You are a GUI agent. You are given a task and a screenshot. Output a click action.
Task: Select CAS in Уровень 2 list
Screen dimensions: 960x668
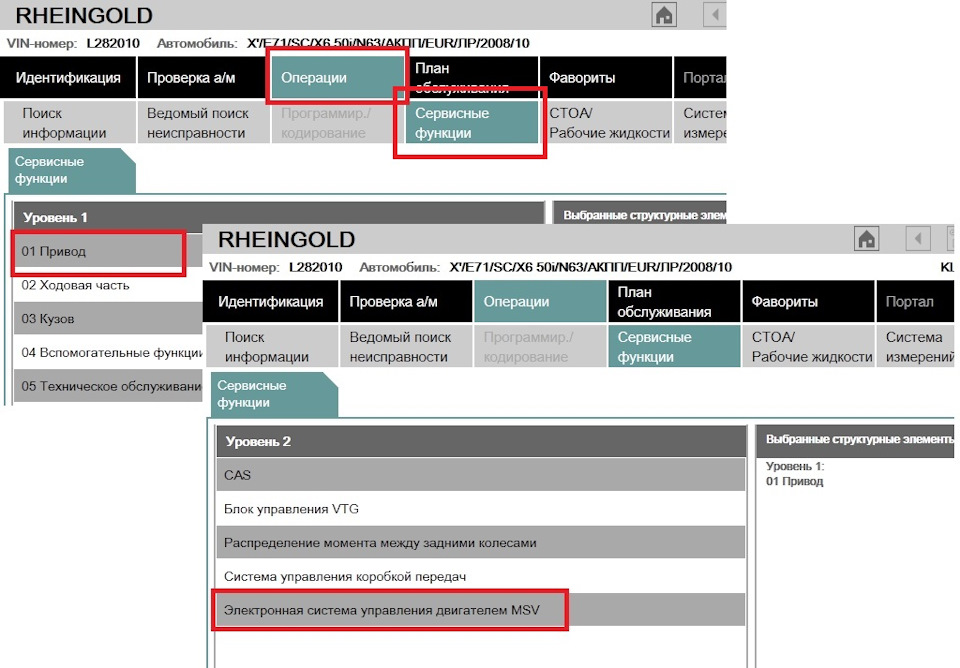pyautogui.click(x=481, y=475)
